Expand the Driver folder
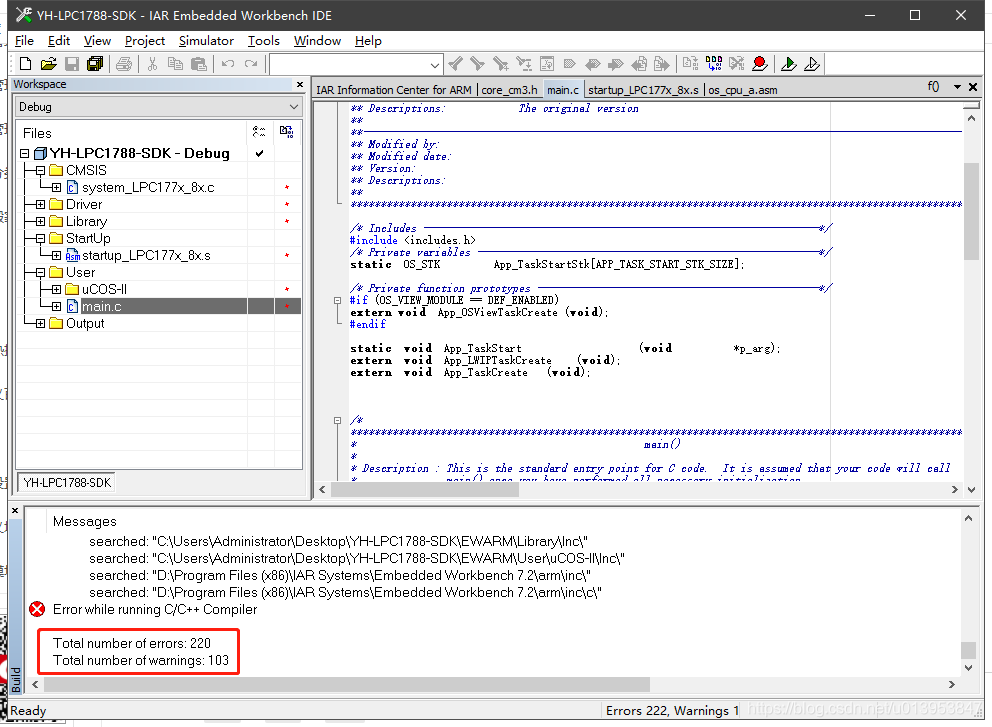This screenshot has height=727, width=992. tap(40, 205)
